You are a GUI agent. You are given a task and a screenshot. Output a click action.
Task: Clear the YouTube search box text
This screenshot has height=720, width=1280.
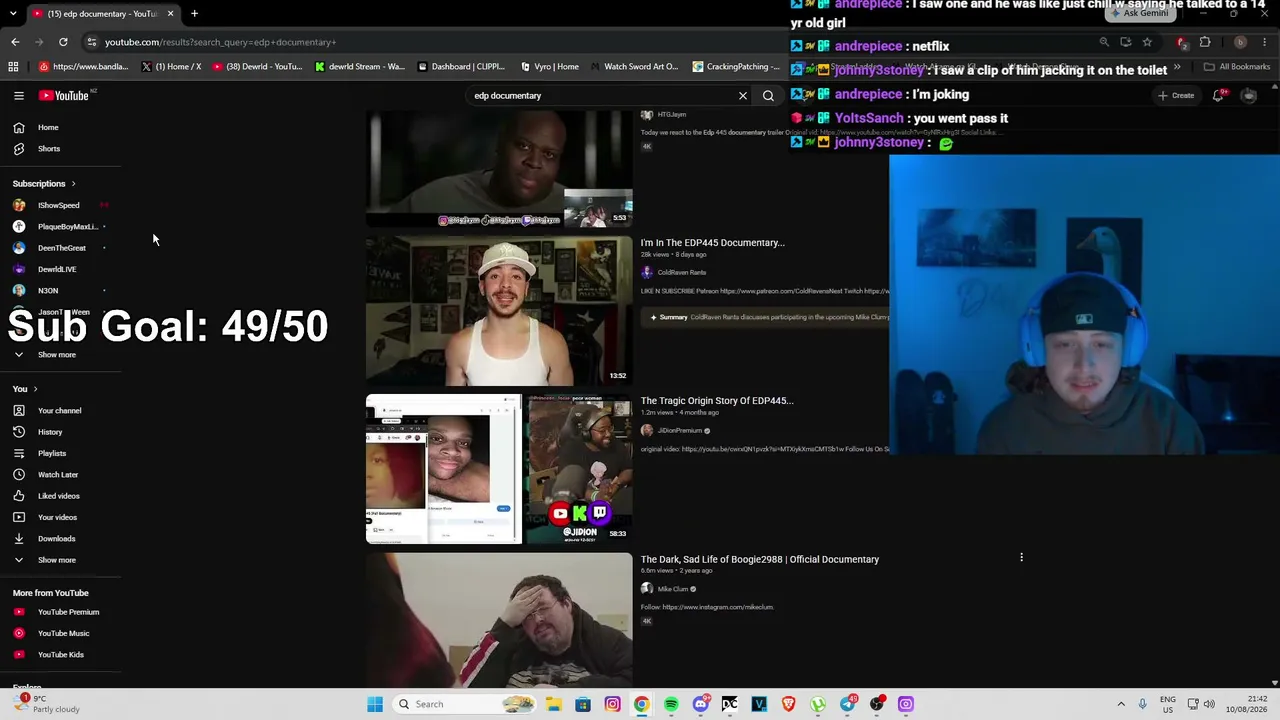(743, 96)
